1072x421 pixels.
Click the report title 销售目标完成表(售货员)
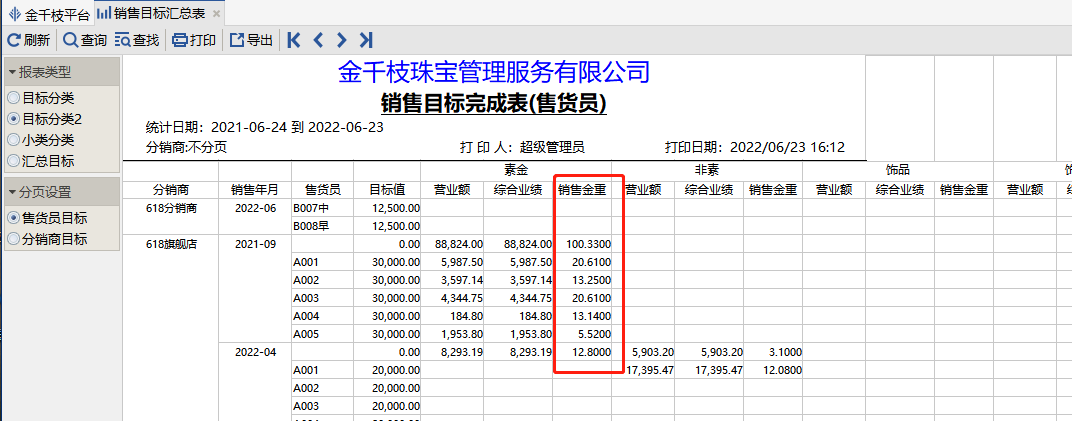point(494,103)
